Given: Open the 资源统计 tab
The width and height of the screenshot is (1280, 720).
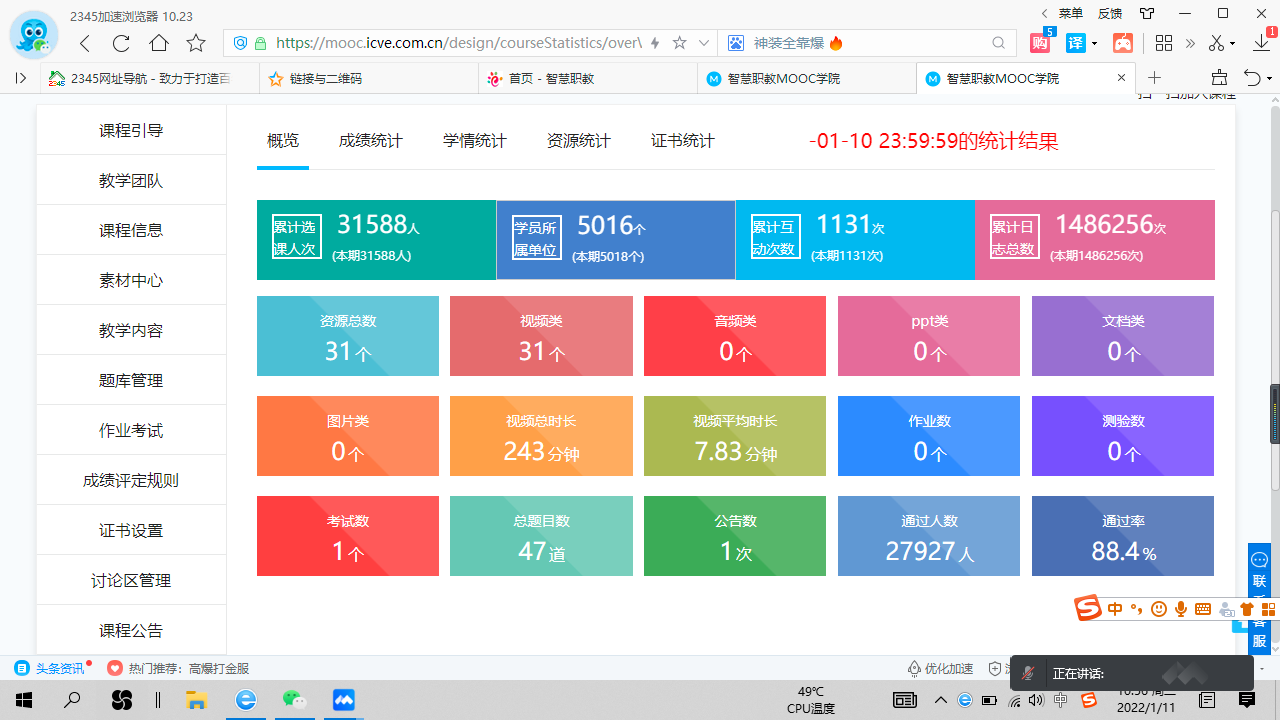Looking at the screenshot, I should pyautogui.click(x=578, y=140).
